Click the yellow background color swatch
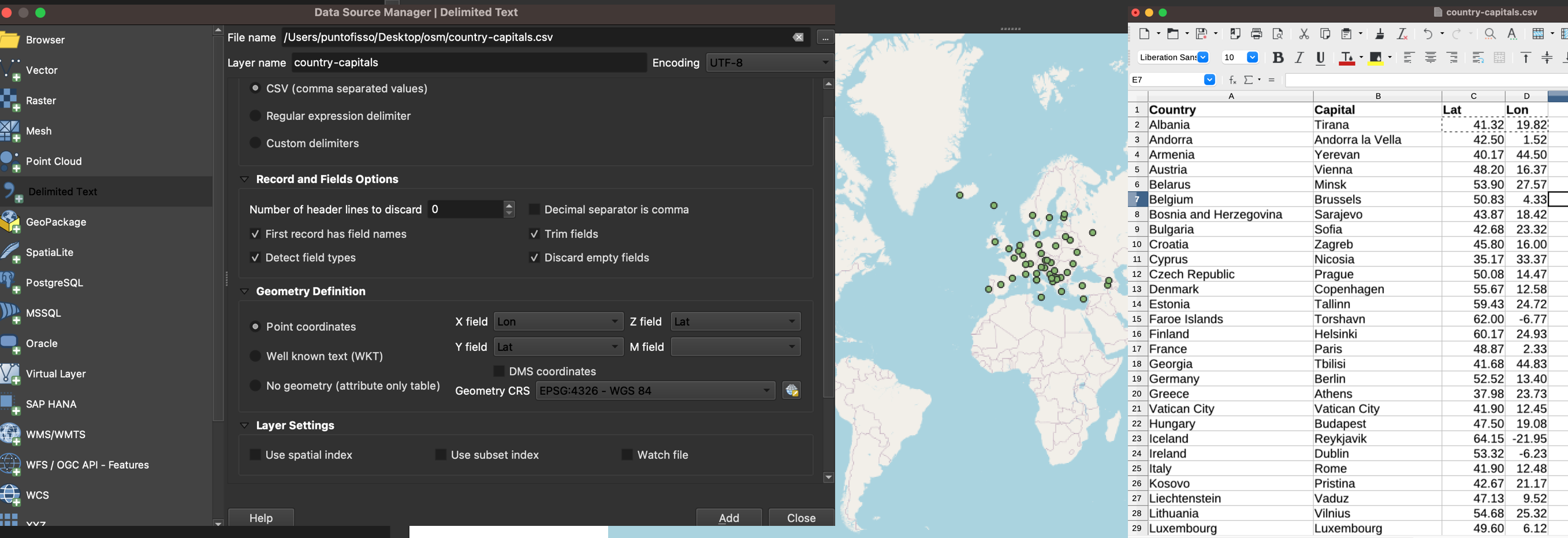Viewport: 1568px width, 538px height. [x=1375, y=58]
